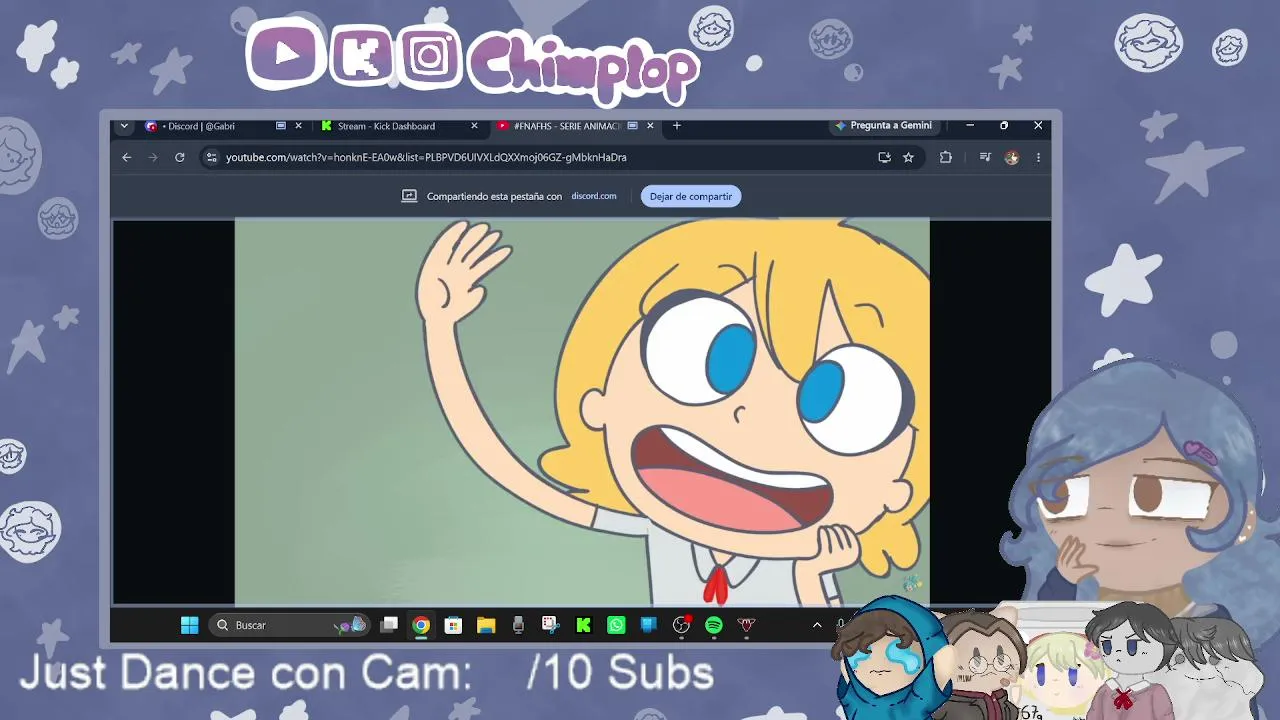1280x720 pixels.
Task: Open Task View on the taskbar
Action: click(x=390, y=625)
